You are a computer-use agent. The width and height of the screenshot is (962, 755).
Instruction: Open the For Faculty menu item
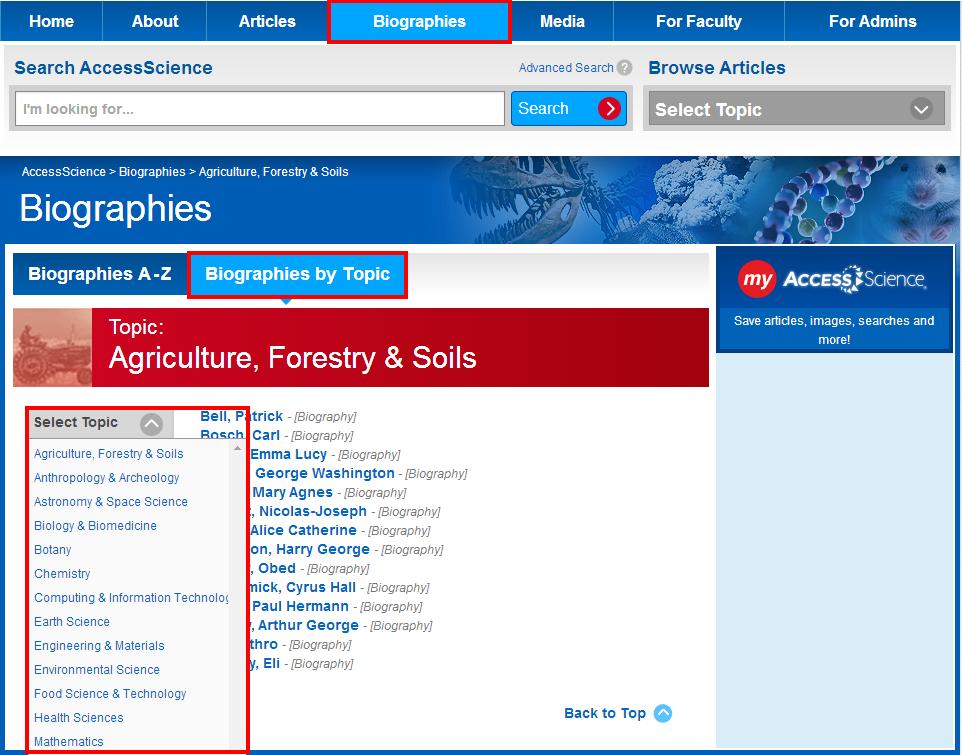[x=699, y=21]
